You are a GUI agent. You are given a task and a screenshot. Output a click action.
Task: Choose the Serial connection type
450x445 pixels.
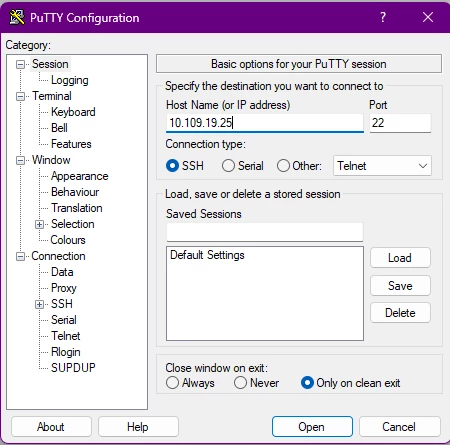click(228, 166)
